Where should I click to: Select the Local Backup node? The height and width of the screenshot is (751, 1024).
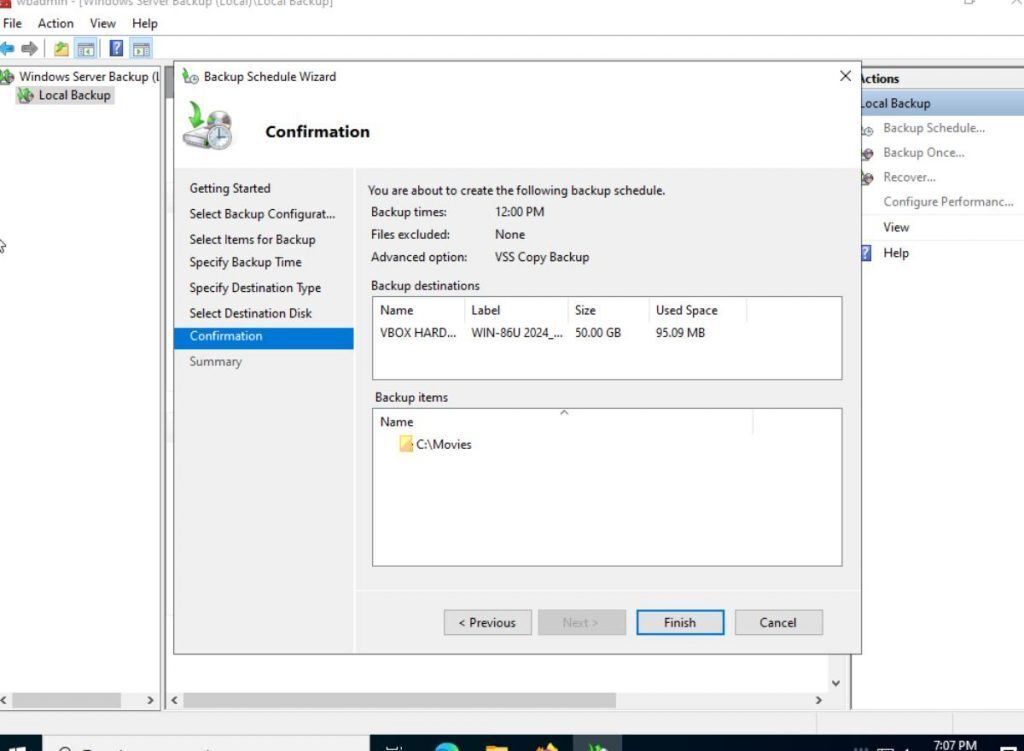(72, 95)
